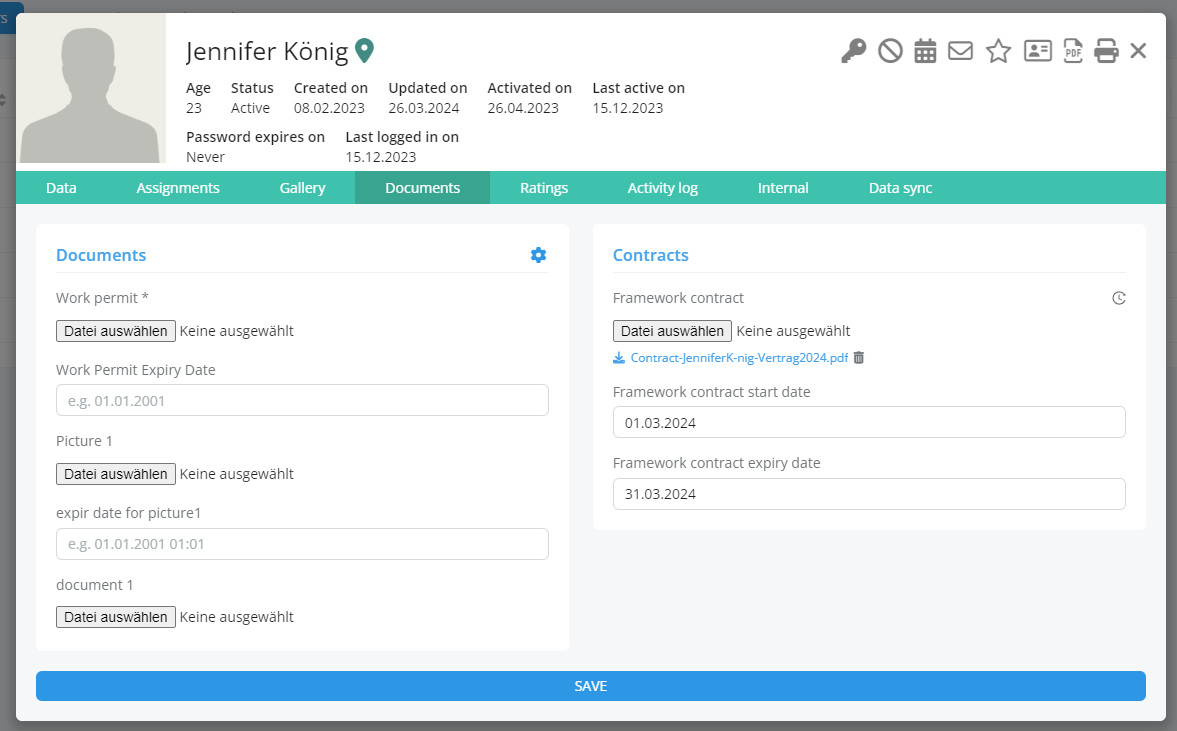This screenshot has width=1177, height=731.
Task: Open Documents section gear settings
Action: point(538,255)
